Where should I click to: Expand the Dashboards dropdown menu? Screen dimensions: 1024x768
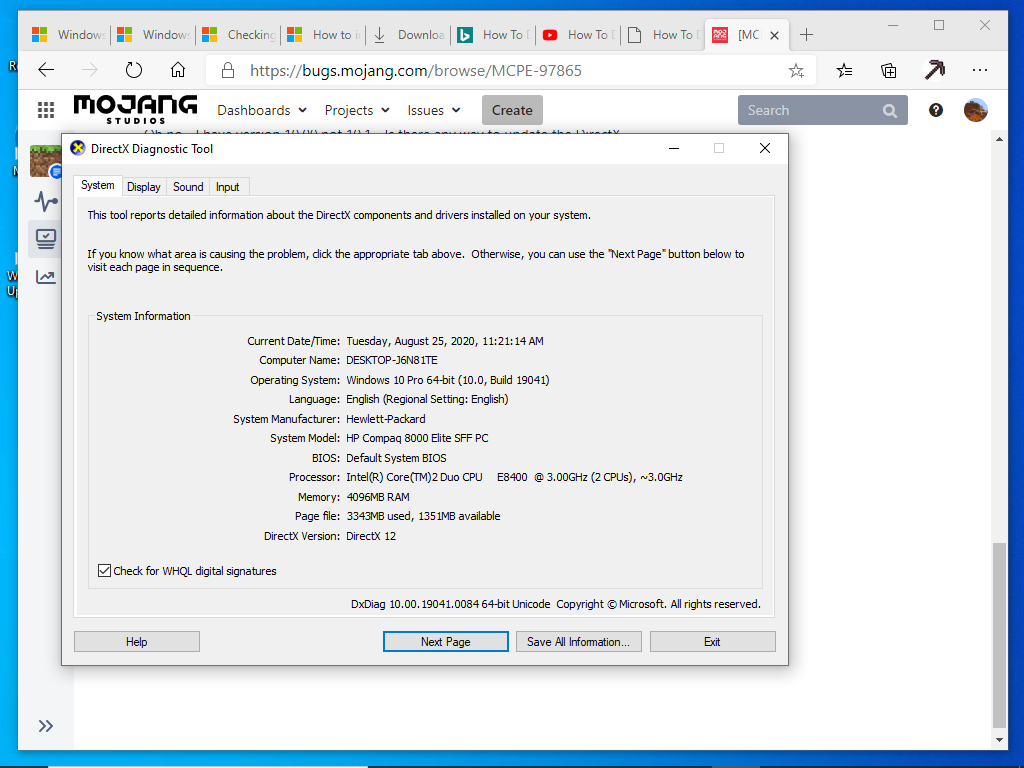(x=262, y=110)
